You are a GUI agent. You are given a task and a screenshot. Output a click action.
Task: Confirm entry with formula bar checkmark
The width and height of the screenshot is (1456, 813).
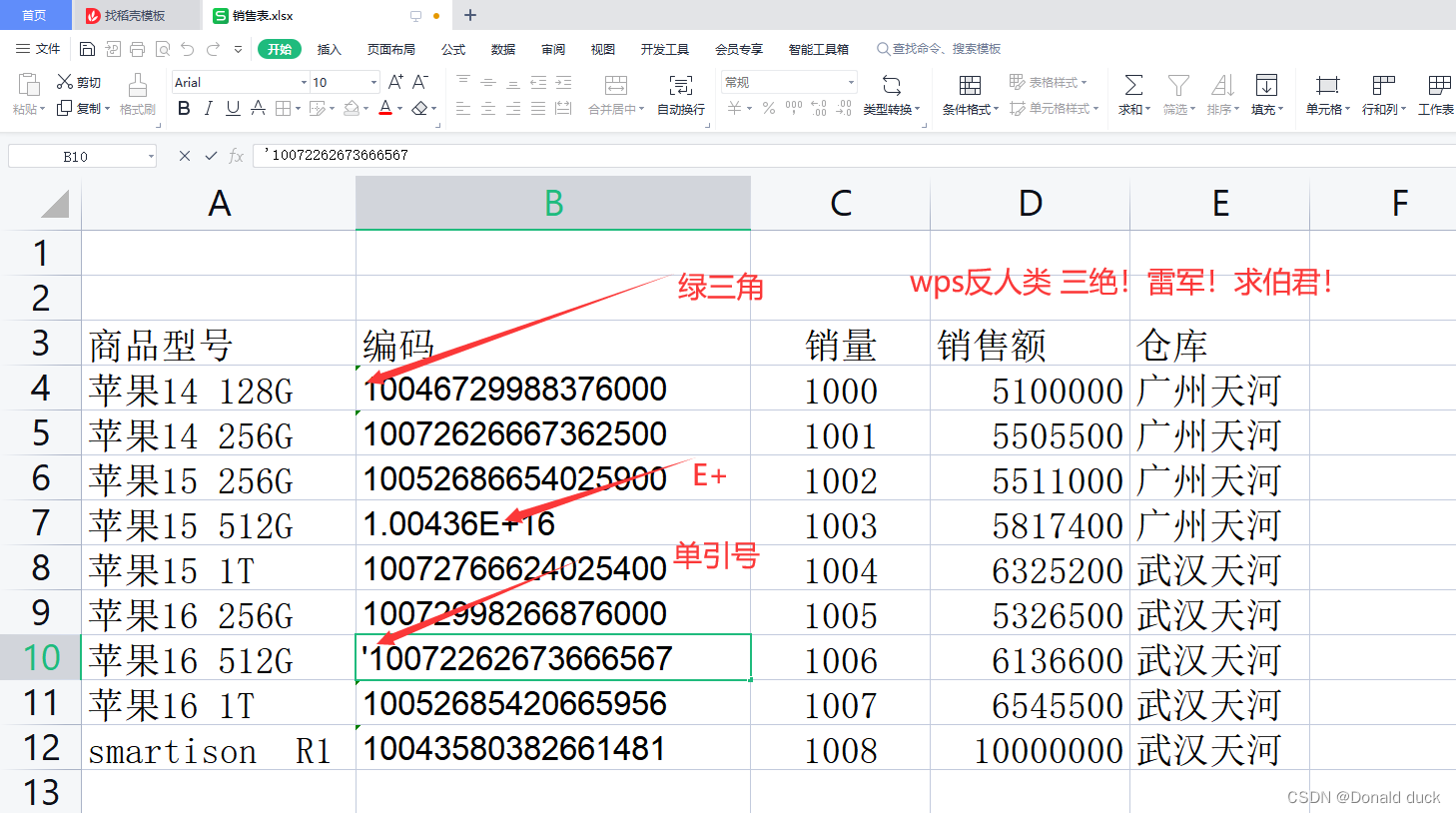tap(211, 156)
